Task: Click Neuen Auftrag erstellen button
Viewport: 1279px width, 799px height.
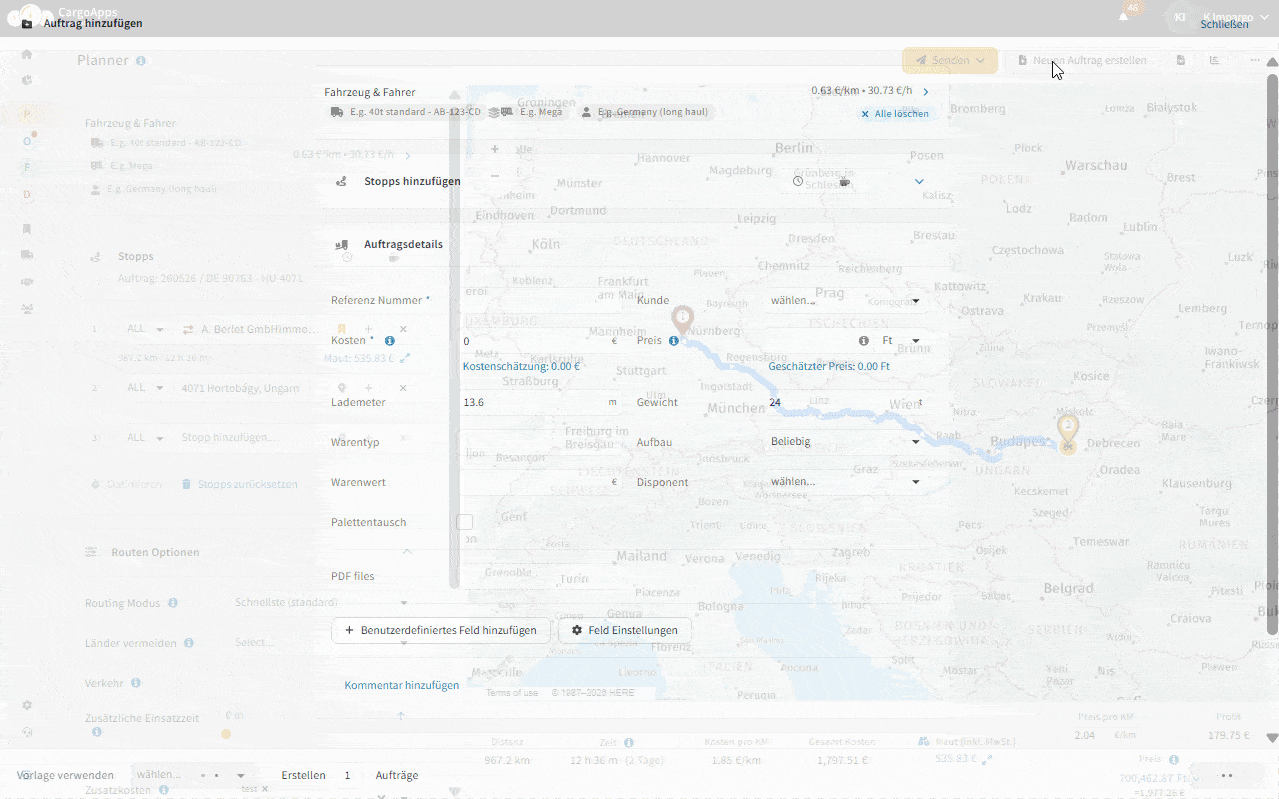Action: pyautogui.click(x=1082, y=61)
